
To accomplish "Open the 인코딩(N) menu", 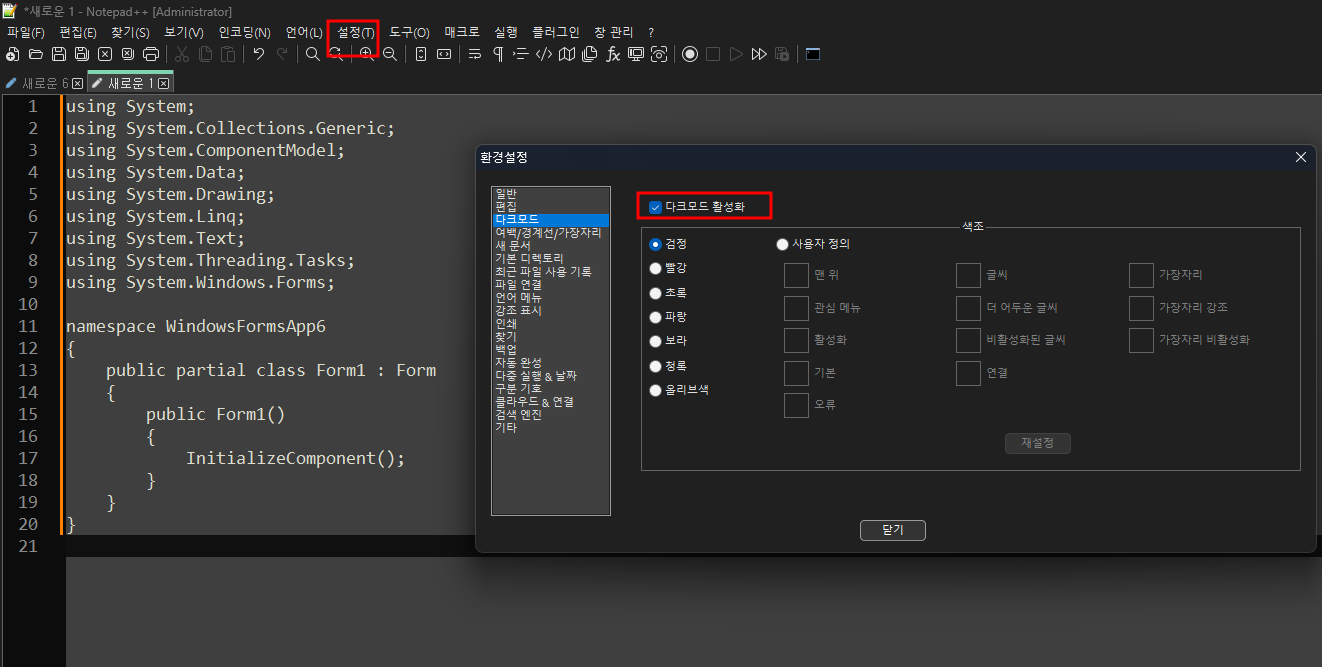I will [244, 32].
